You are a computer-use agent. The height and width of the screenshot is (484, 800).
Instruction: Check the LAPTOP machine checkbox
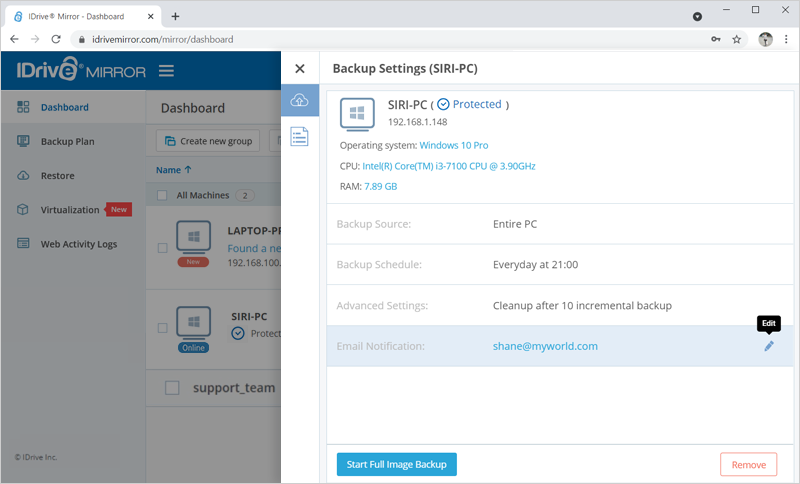pyautogui.click(x=163, y=247)
